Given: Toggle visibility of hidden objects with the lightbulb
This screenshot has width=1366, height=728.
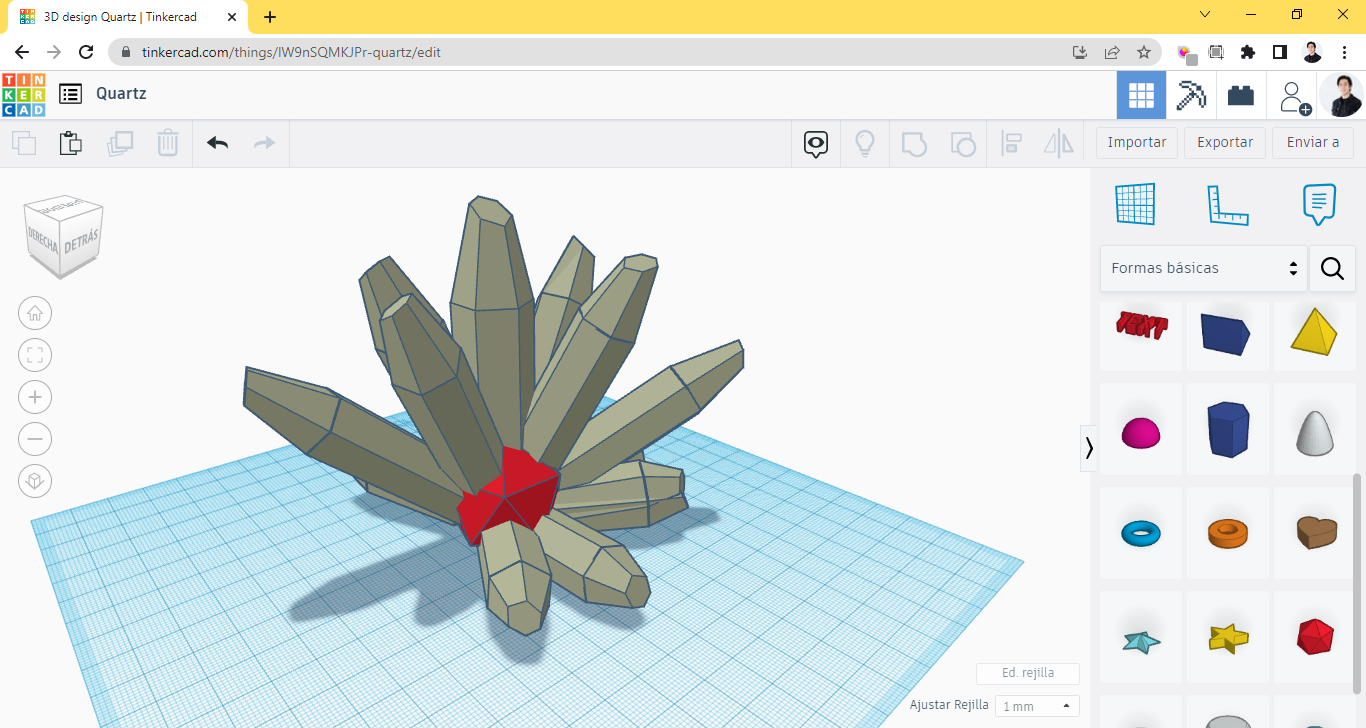Looking at the screenshot, I should (864, 143).
